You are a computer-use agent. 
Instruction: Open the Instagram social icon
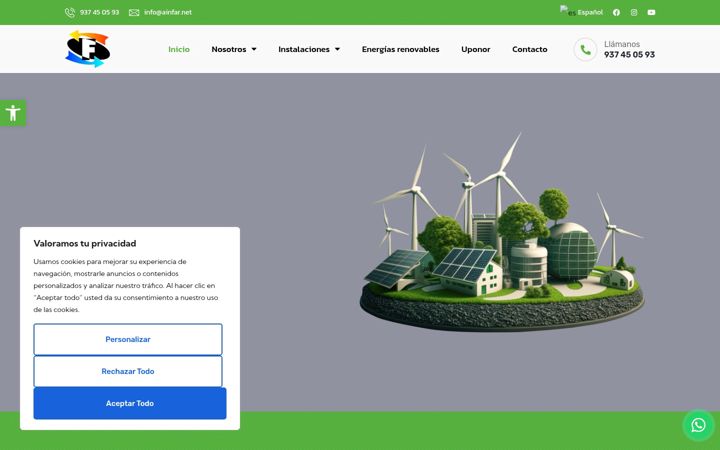pos(634,12)
